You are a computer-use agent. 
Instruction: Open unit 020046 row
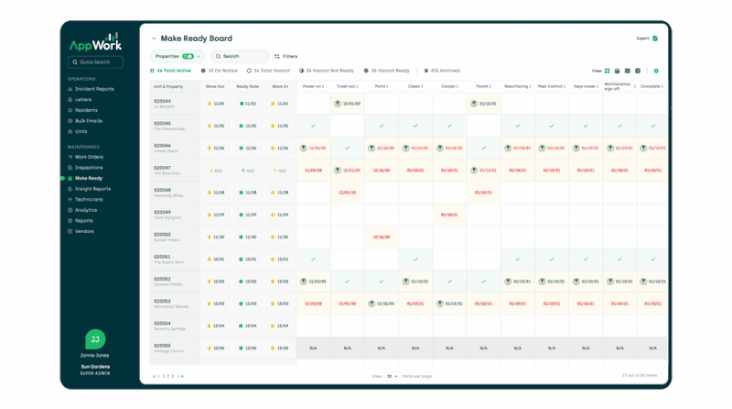coord(408,148)
